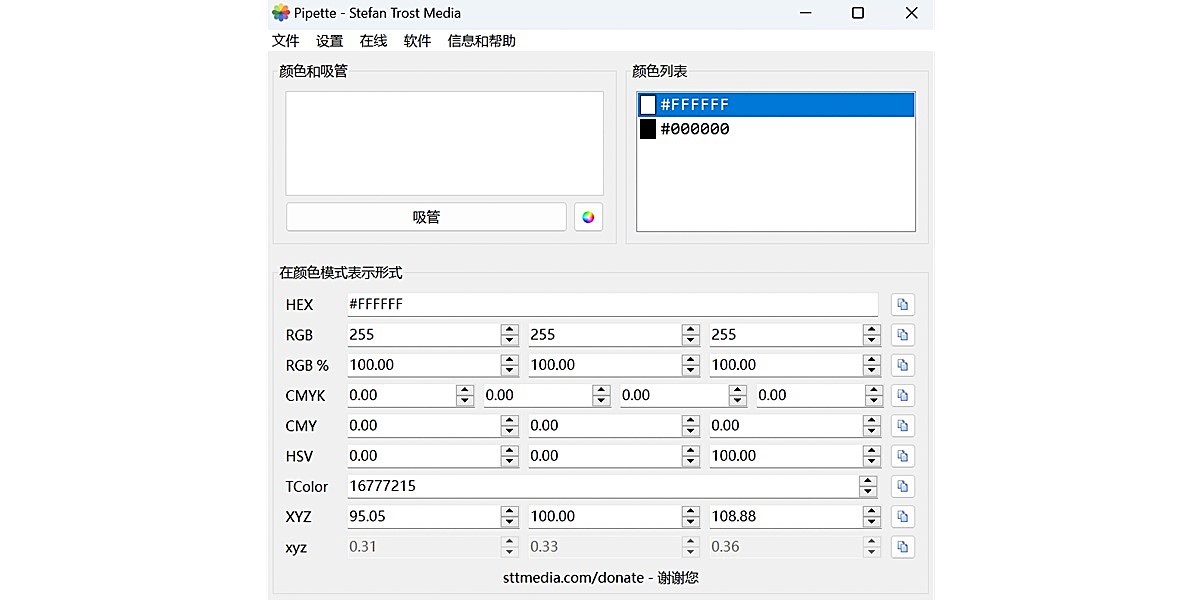Image resolution: width=1200 pixels, height=600 pixels.
Task: Copy the RGB % values
Action: pos(903,365)
